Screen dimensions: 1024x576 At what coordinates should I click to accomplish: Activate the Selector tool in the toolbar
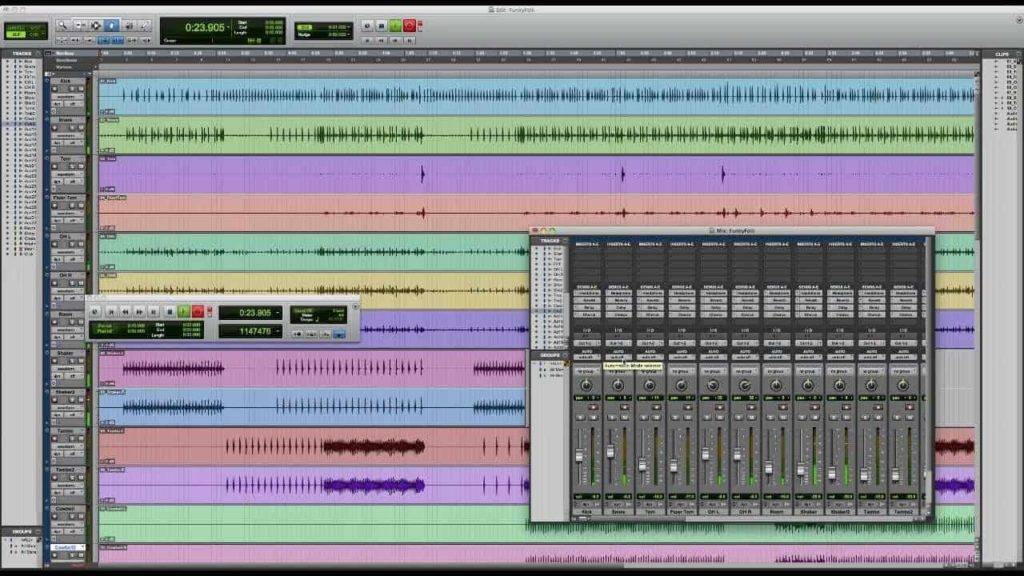point(96,25)
